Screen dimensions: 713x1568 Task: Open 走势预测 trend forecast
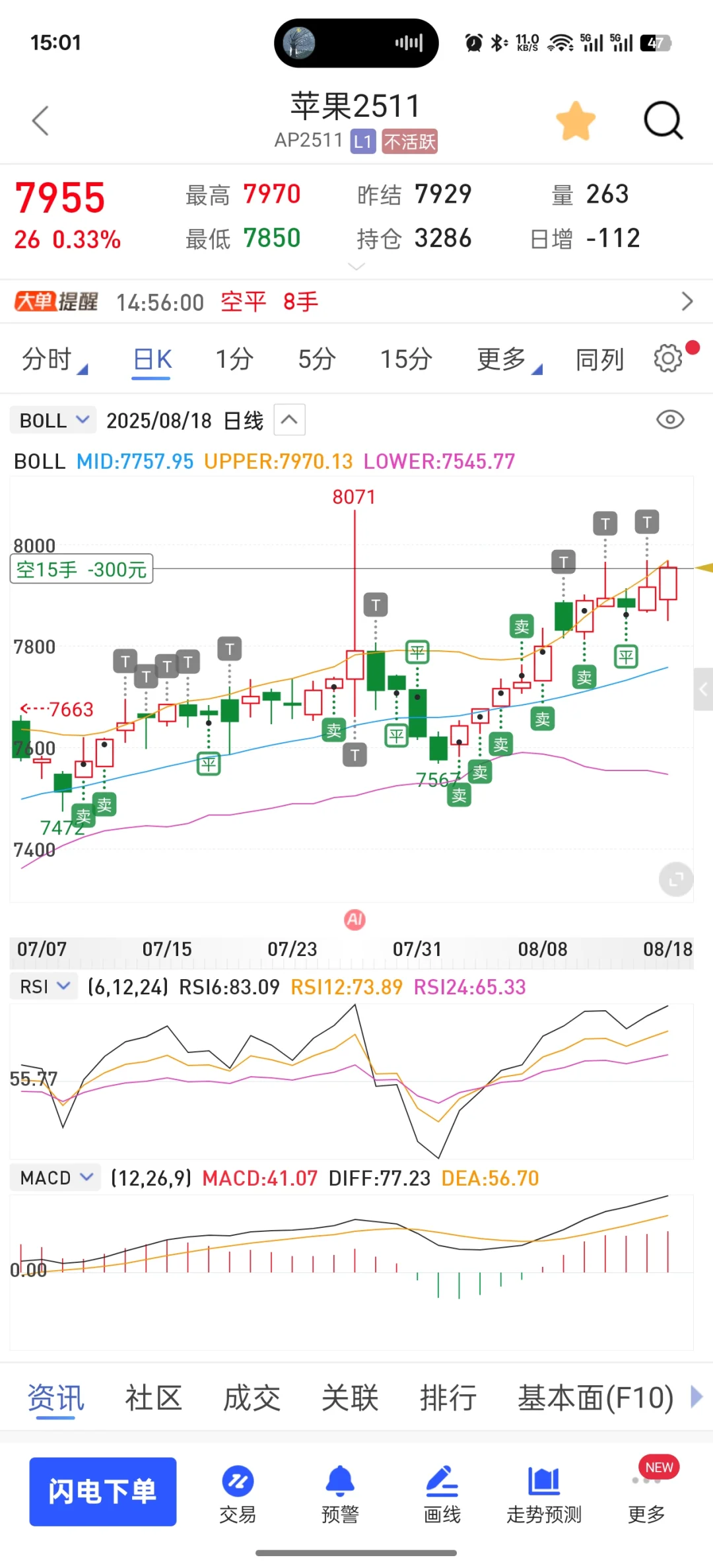click(x=544, y=1493)
